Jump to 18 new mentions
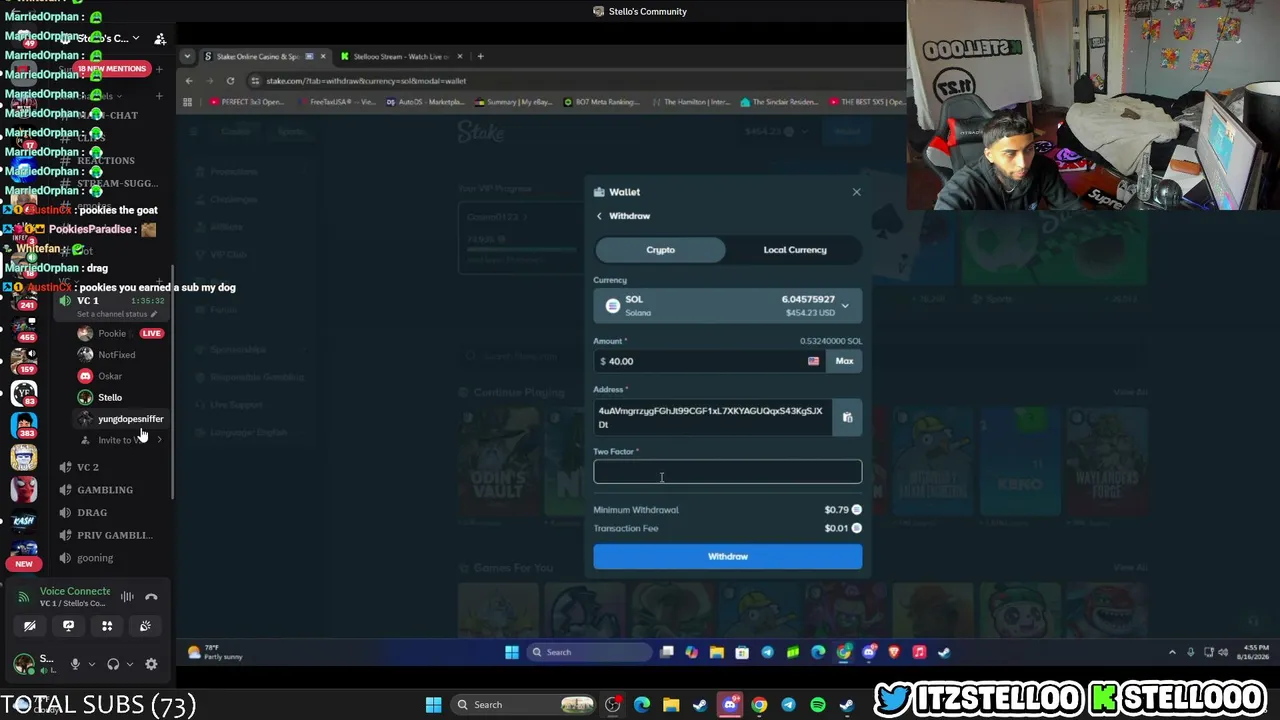 [x=113, y=69]
